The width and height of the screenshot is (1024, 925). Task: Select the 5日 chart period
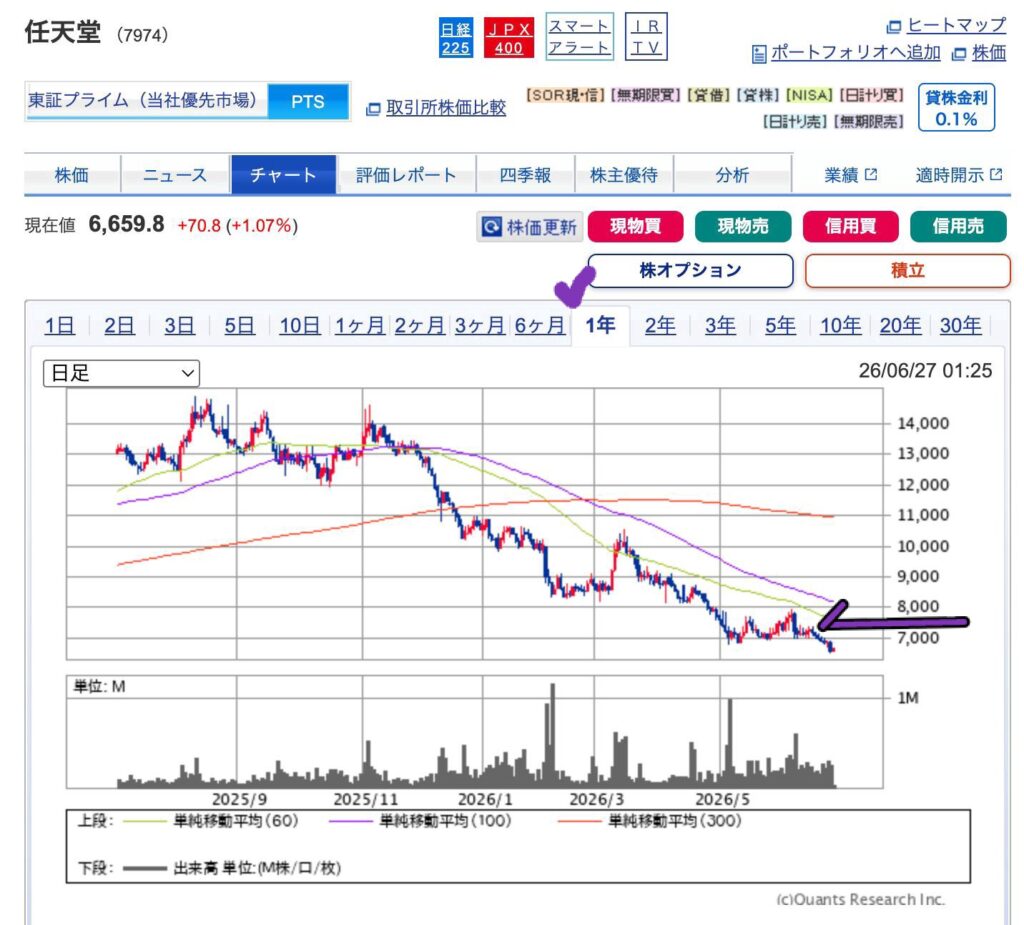point(240,325)
